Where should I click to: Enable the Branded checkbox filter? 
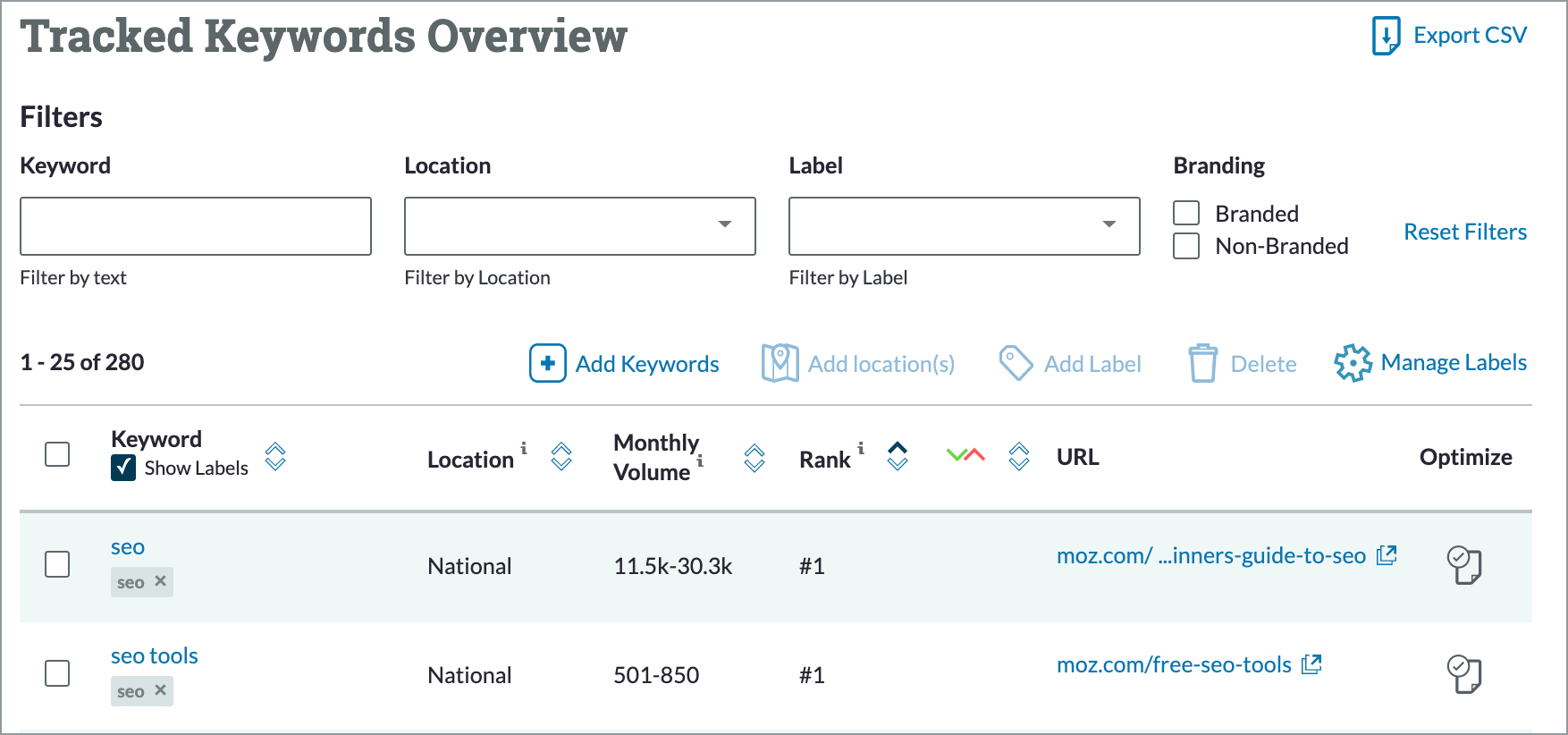pyautogui.click(x=1186, y=213)
